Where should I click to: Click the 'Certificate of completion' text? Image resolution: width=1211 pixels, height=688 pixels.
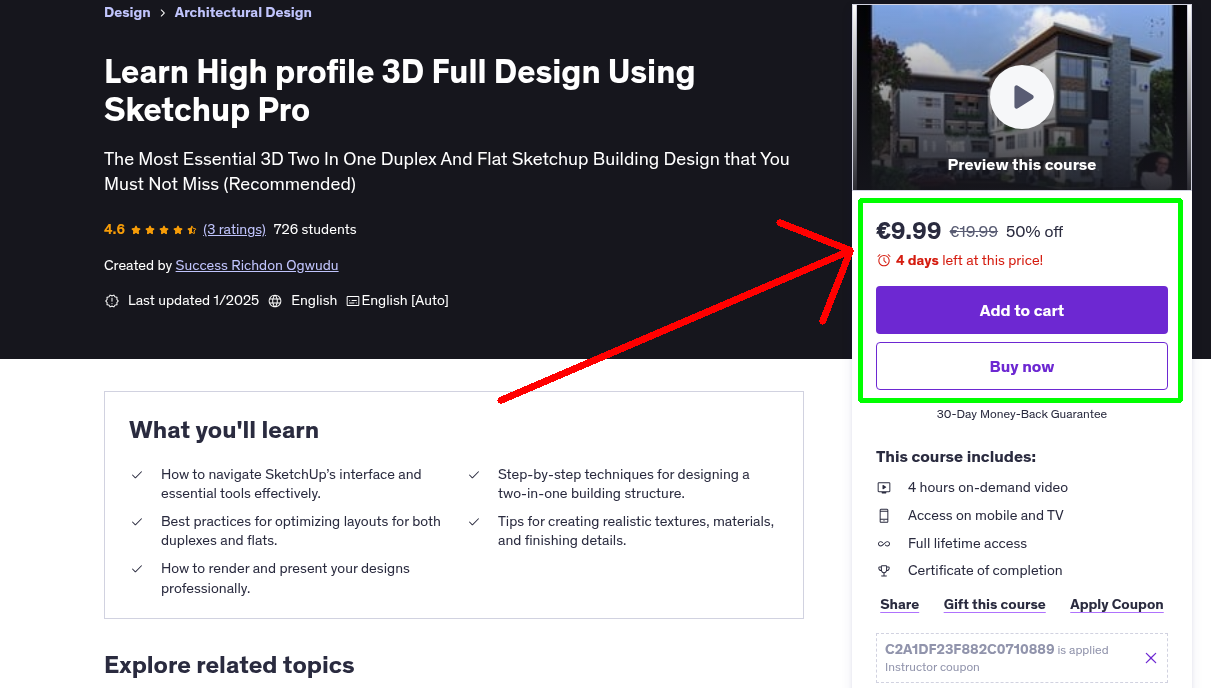click(985, 570)
